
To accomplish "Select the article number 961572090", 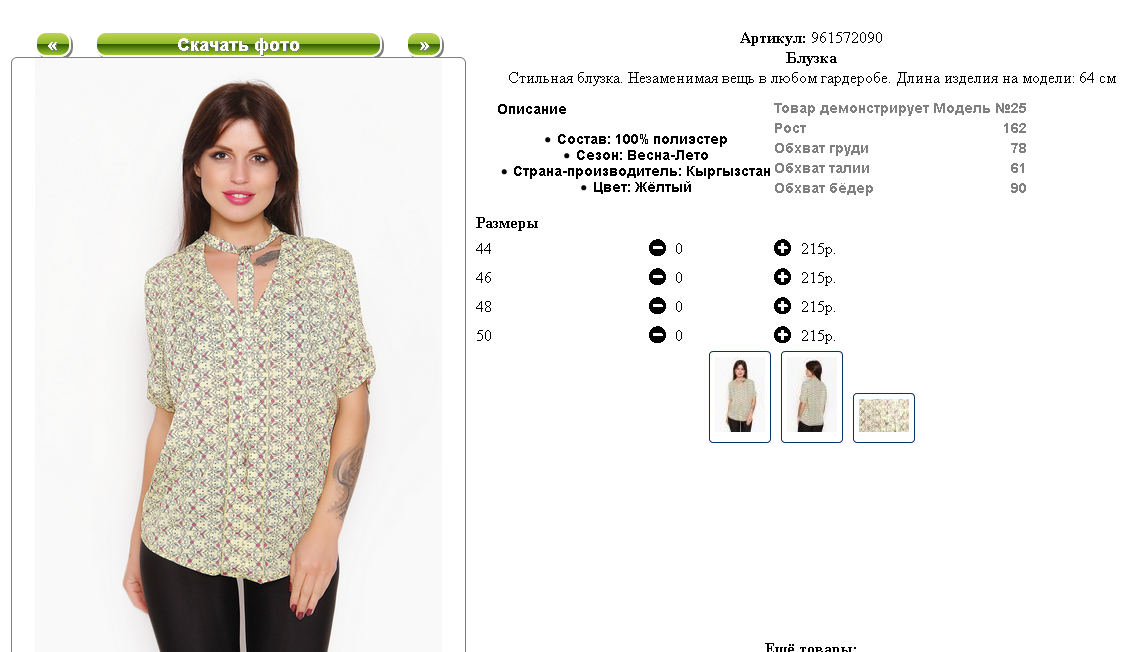I will pyautogui.click(x=846, y=38).
